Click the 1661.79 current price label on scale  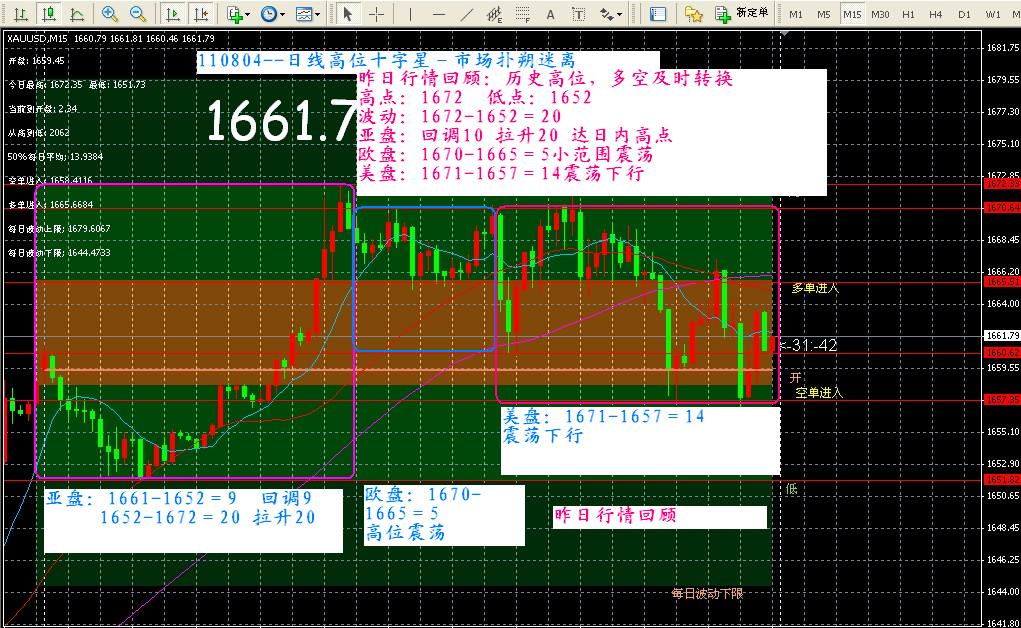1001,335
